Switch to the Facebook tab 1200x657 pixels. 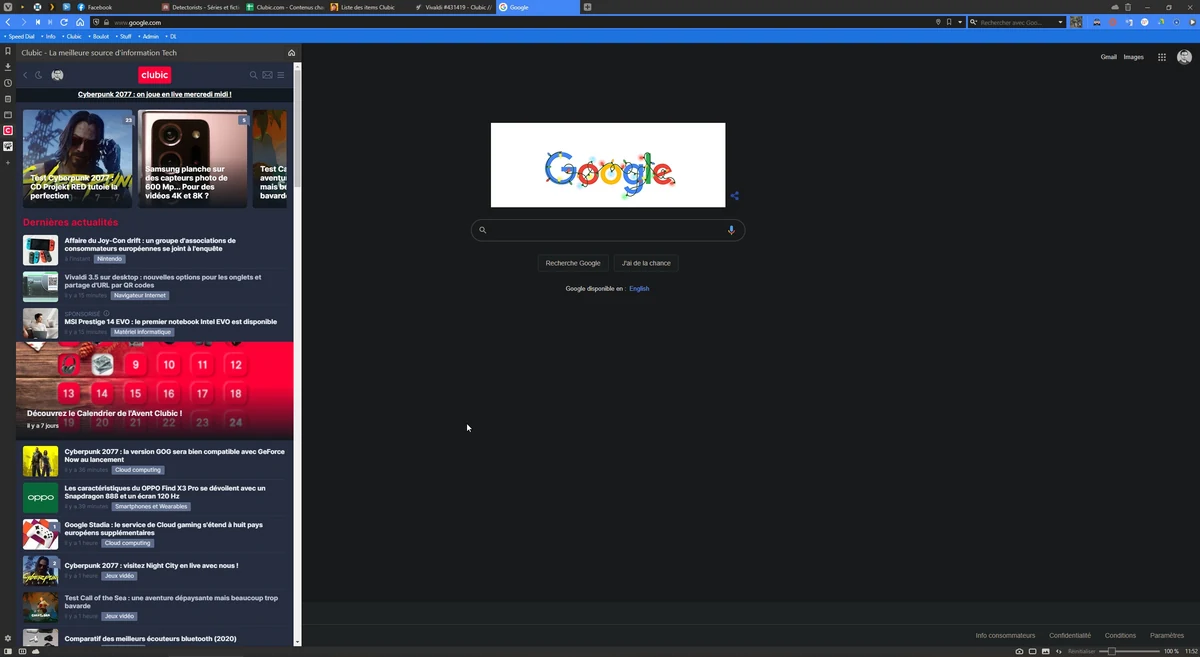point(114,7)
